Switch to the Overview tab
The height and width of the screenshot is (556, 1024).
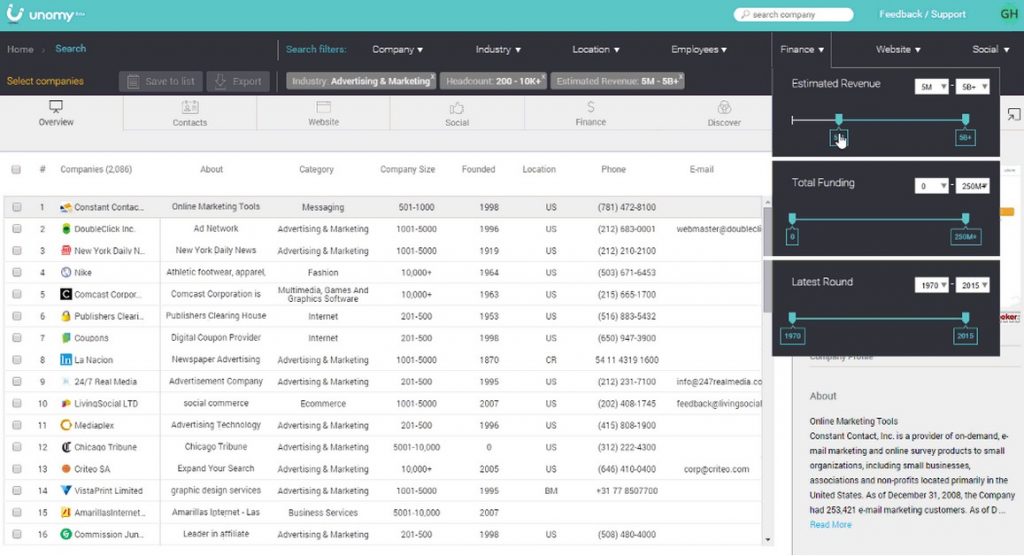click(x=56, y=114)
